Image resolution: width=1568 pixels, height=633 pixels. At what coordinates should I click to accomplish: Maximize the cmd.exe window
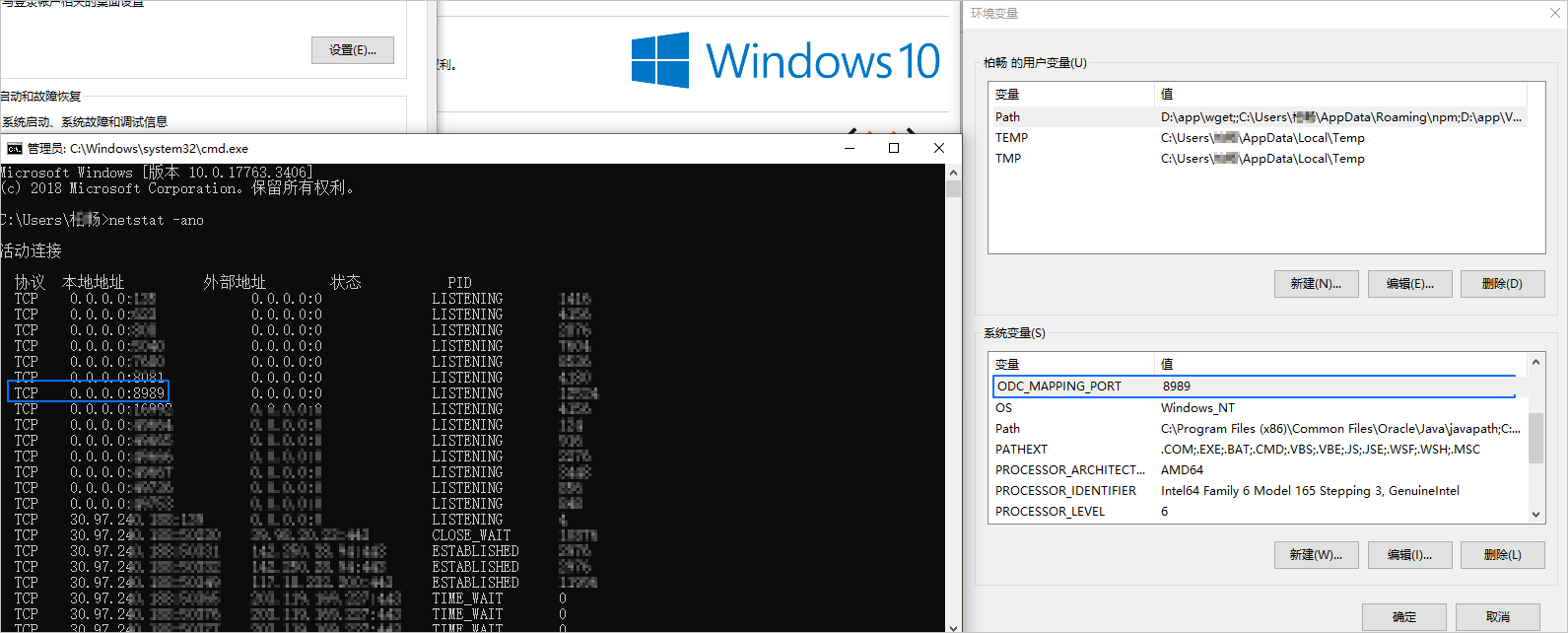pyautogui.click(x=894, y=148)
